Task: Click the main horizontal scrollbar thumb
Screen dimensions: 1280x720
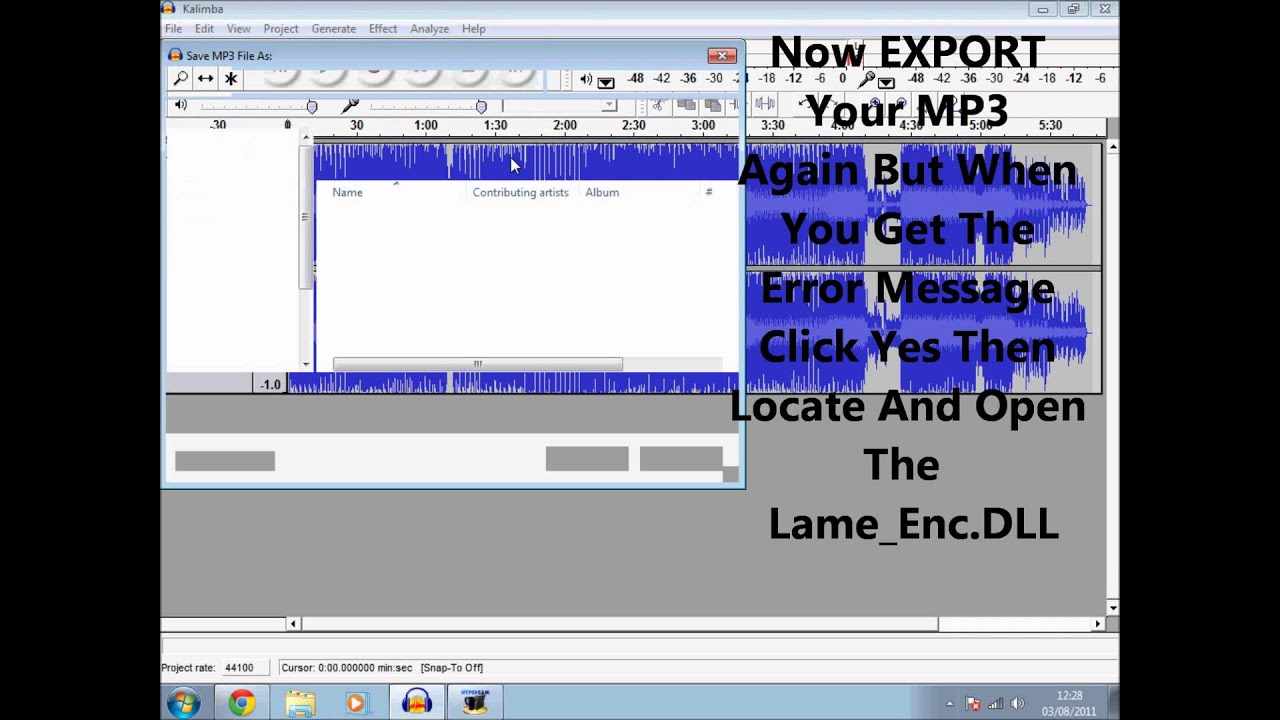Action: [x=619, y=624]
